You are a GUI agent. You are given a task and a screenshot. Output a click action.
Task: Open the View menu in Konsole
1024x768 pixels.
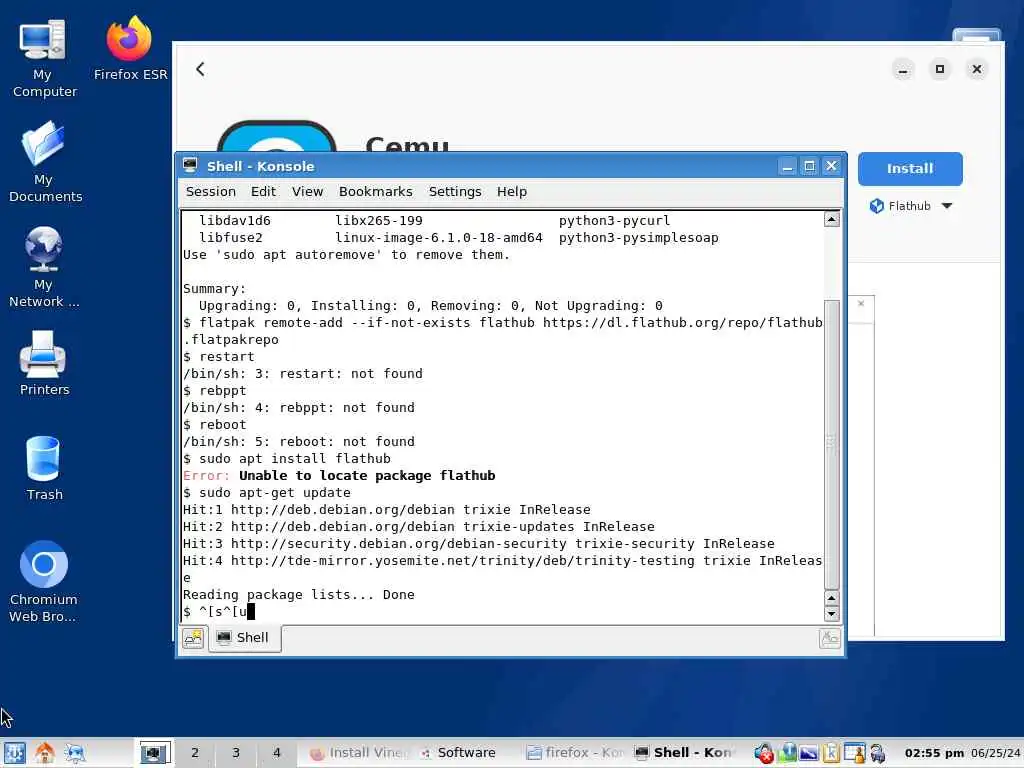click(x=307, y=192)
